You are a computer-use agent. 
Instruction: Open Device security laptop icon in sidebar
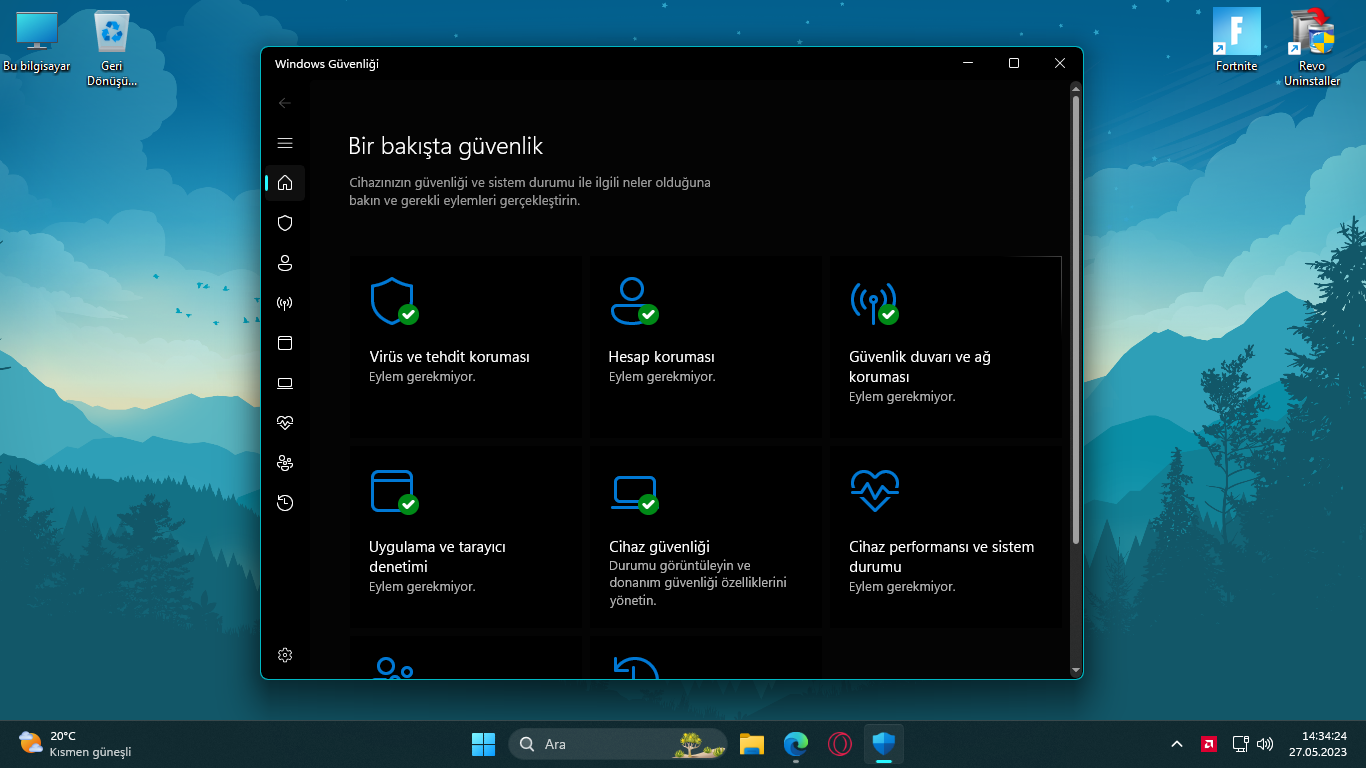(x=285, y=383)
